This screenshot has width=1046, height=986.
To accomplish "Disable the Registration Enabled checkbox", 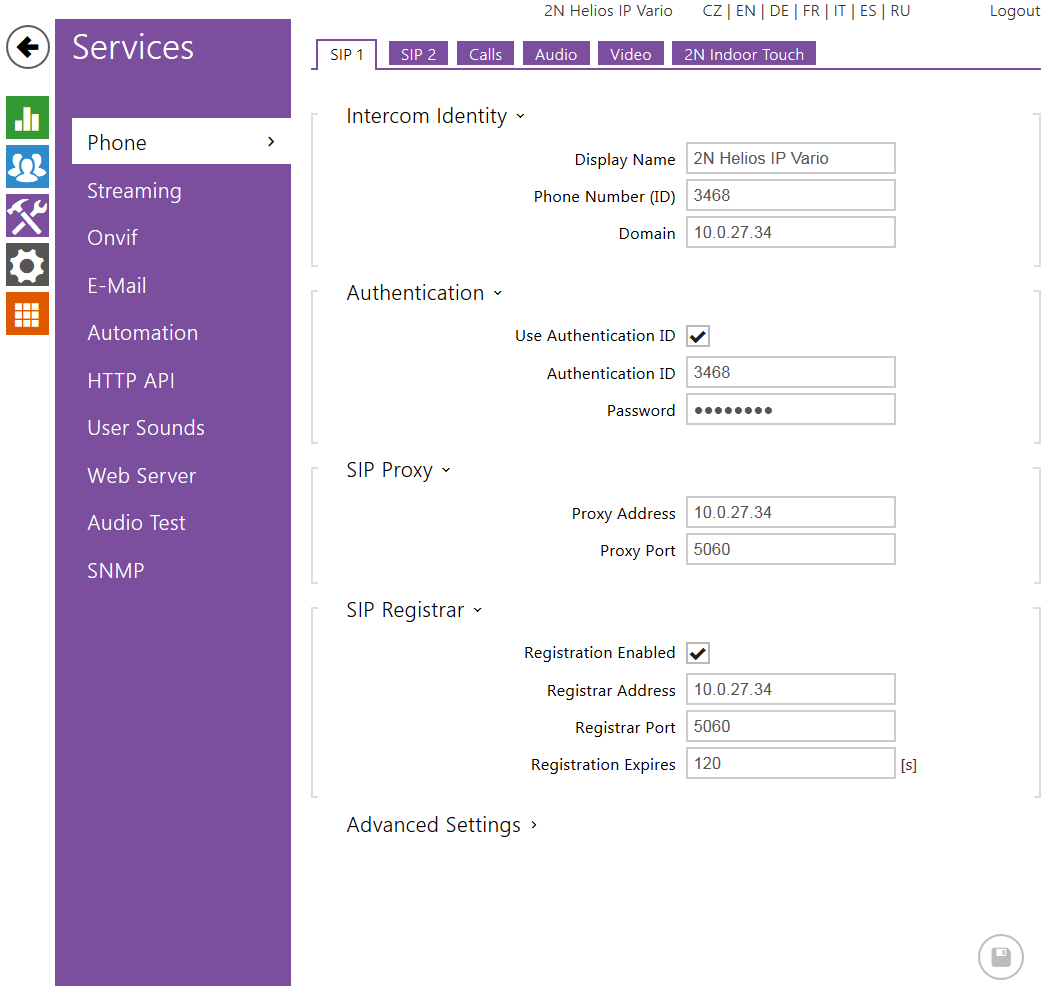I will (698, 654).
